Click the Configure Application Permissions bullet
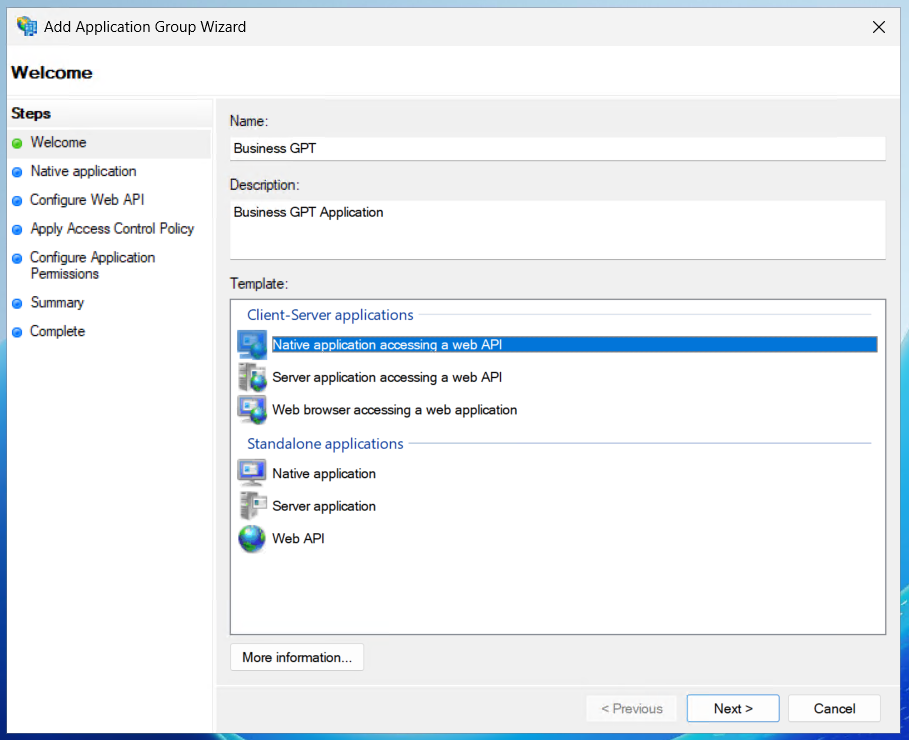Image resolution: width=909 pixels, height=740 pixels. tap(17, 258)
